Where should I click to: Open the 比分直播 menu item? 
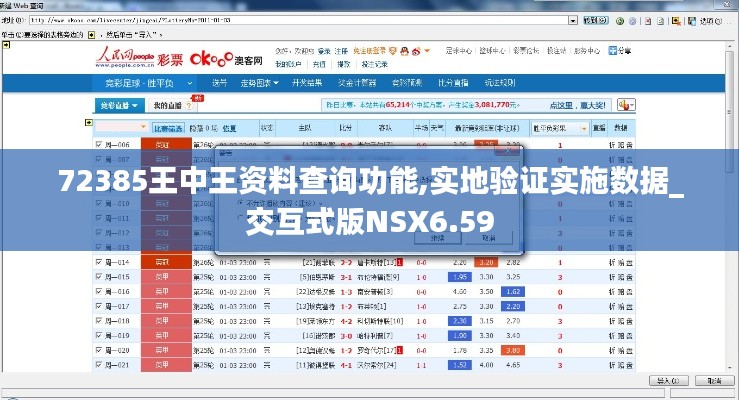click(453, 83)
